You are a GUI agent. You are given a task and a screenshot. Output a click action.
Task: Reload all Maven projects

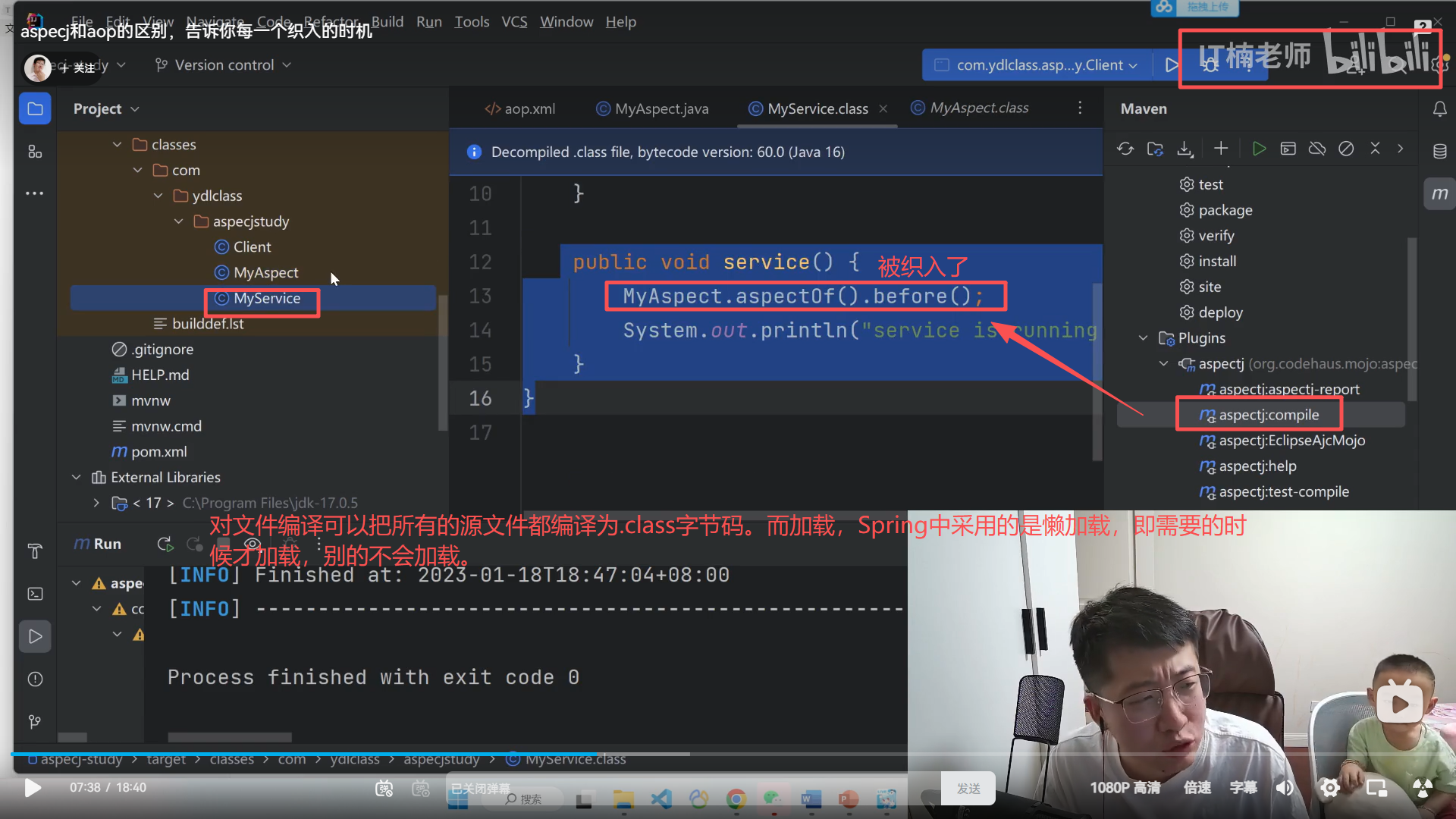click(1125, 149)
